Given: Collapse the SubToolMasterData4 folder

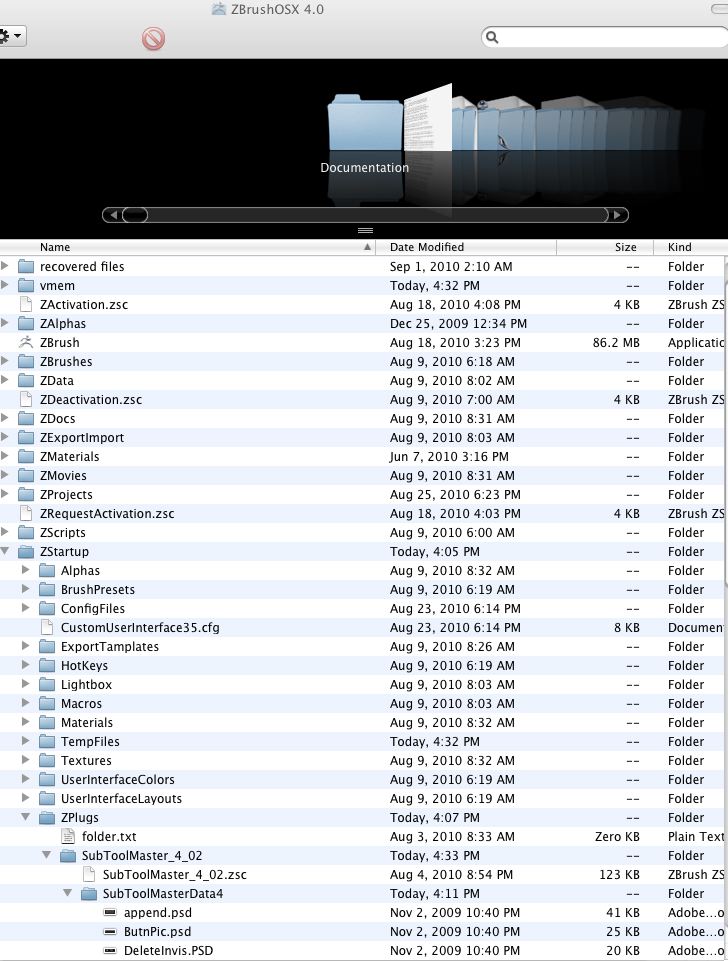Looking at the screenshot, I should point(67,893).
